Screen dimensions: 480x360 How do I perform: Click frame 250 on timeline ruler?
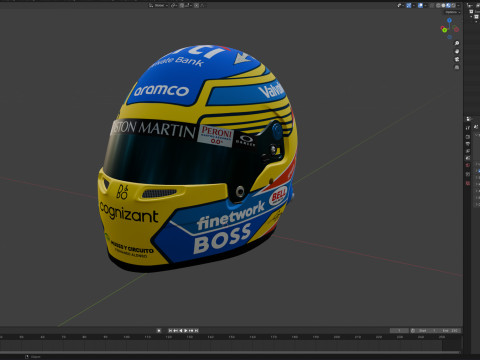(442, 337)
